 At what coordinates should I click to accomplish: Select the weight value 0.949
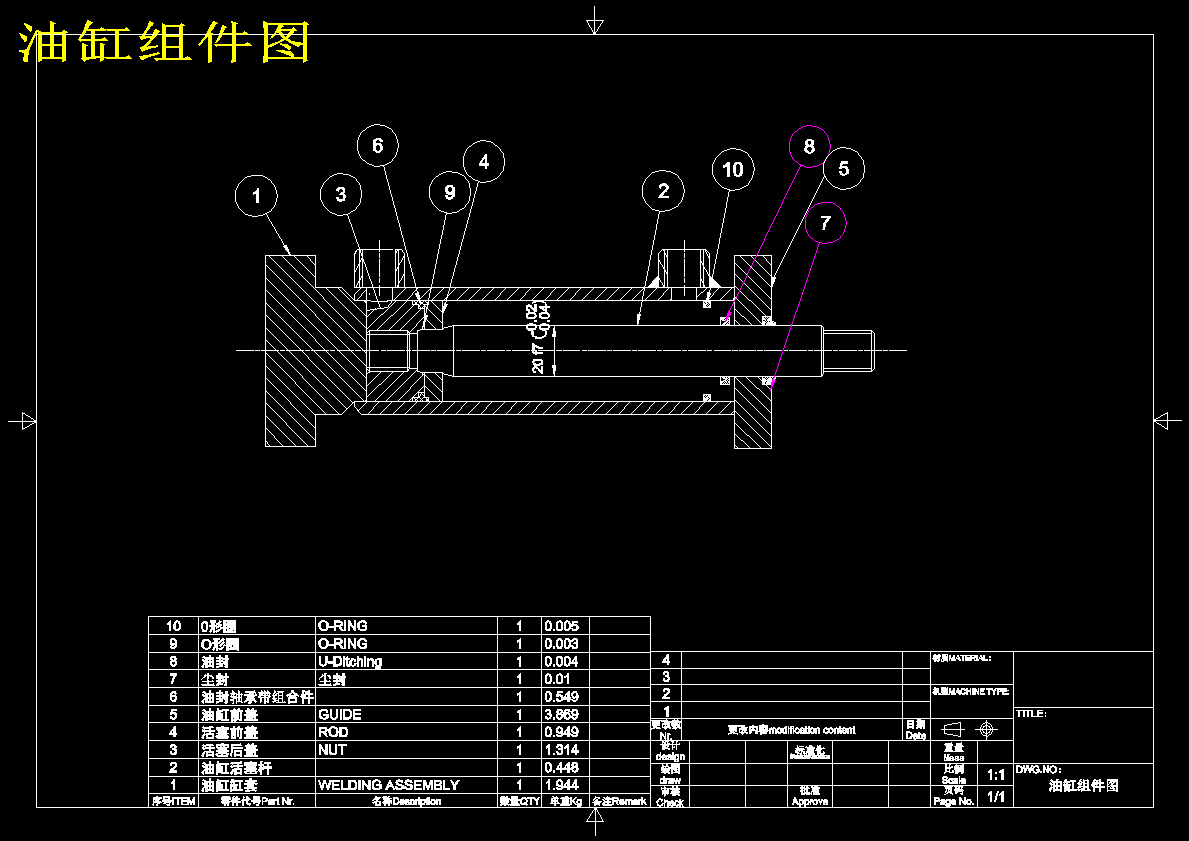click(x=562, y=732)
